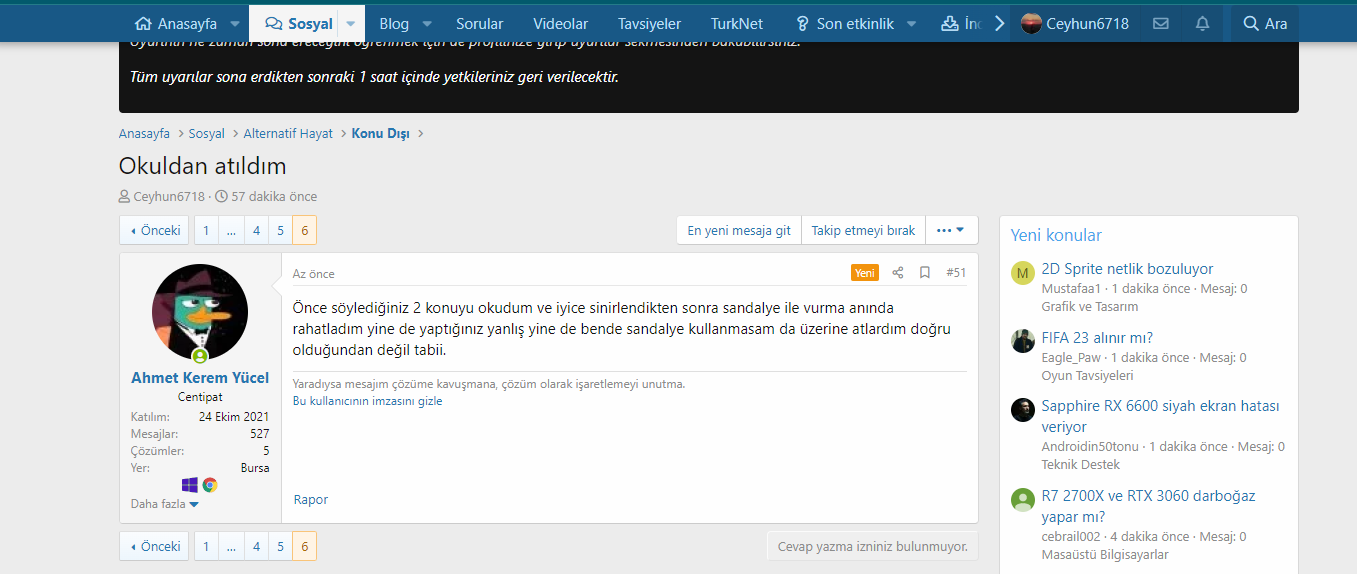The width and height of the screenshot is (1357, 574).
Task: Click the Windows logo under Ahmet's profile
Action: [189, 485]
